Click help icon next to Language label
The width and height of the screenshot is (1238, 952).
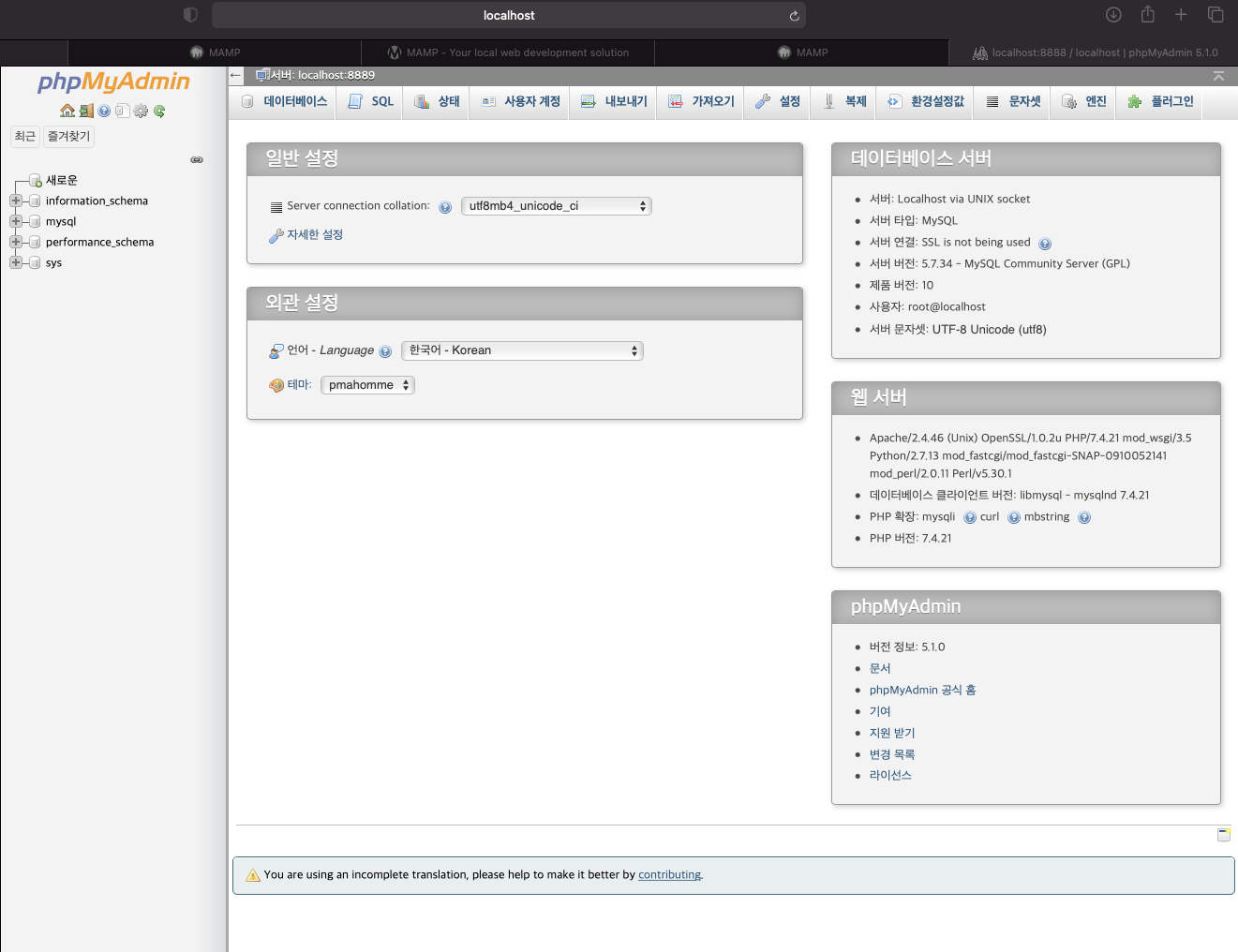tap(385, 351)
